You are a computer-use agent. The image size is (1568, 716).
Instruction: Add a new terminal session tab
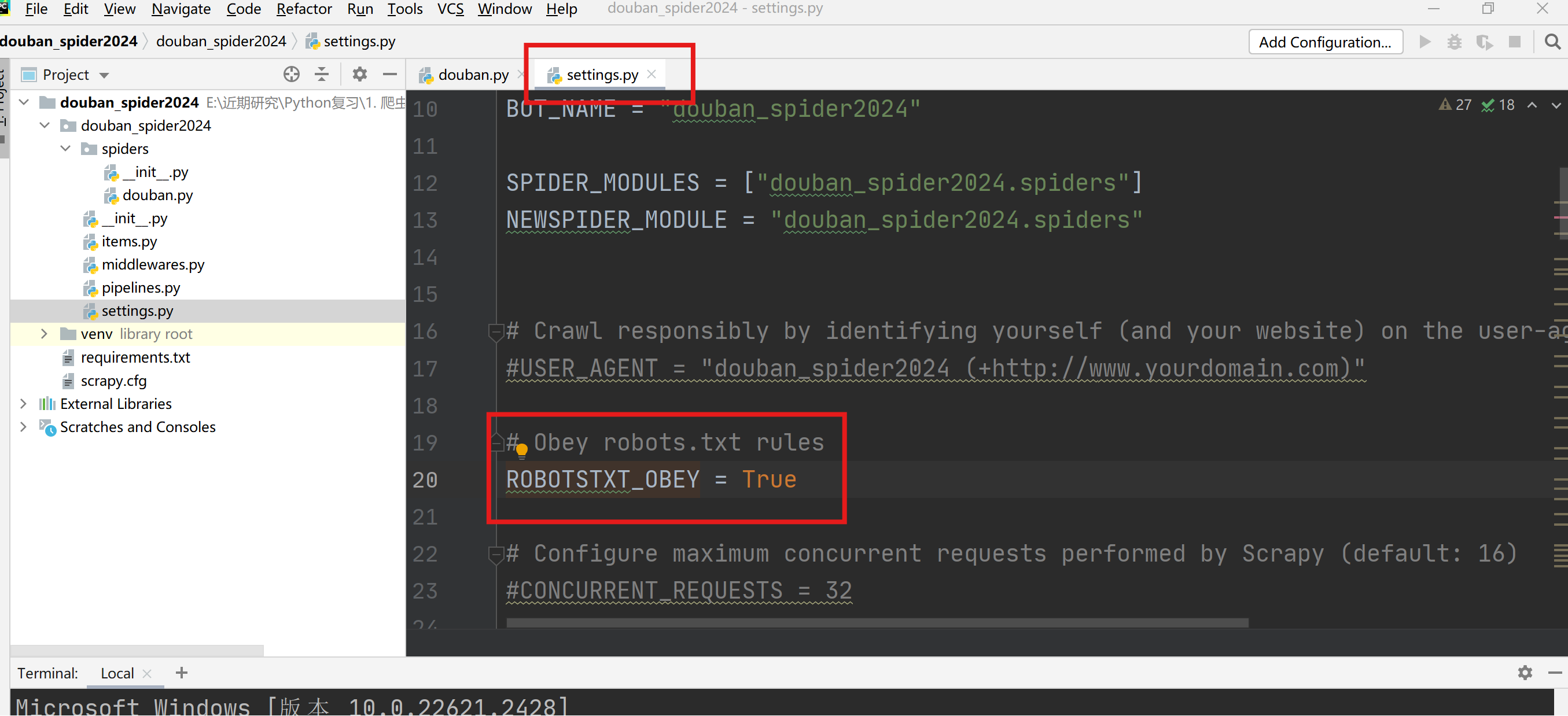tap(182, 672)
